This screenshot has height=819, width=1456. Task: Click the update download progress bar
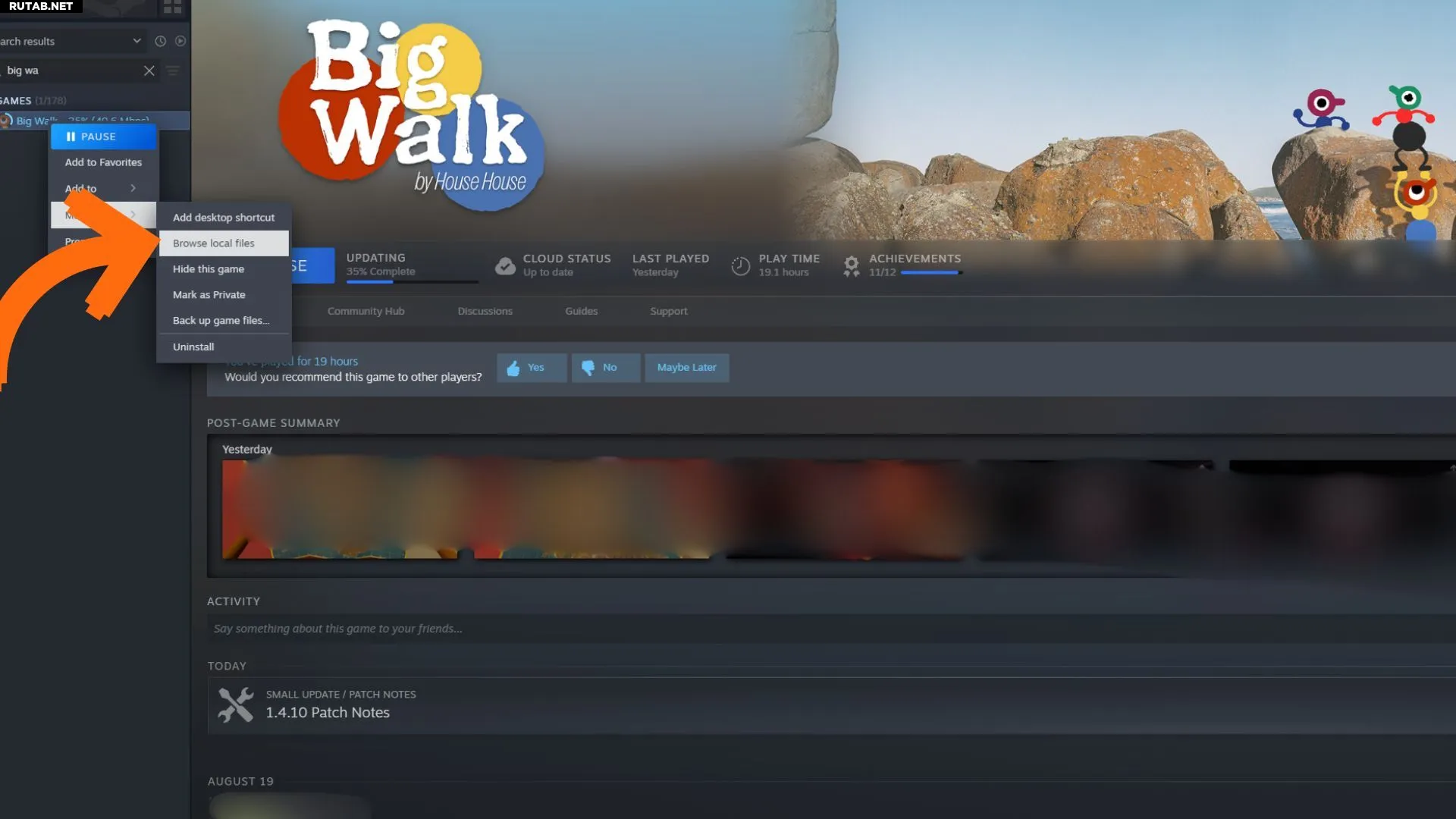[413, 282]
